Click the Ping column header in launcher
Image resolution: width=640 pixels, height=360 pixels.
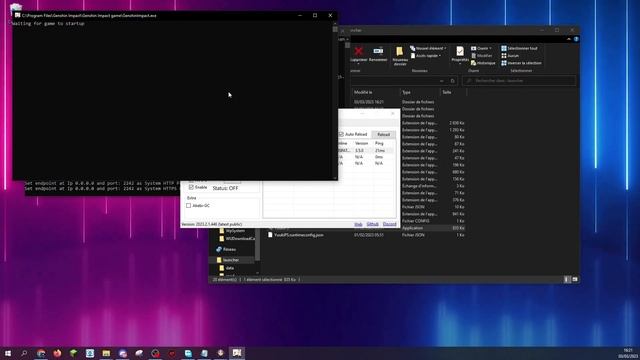[379, 143]
